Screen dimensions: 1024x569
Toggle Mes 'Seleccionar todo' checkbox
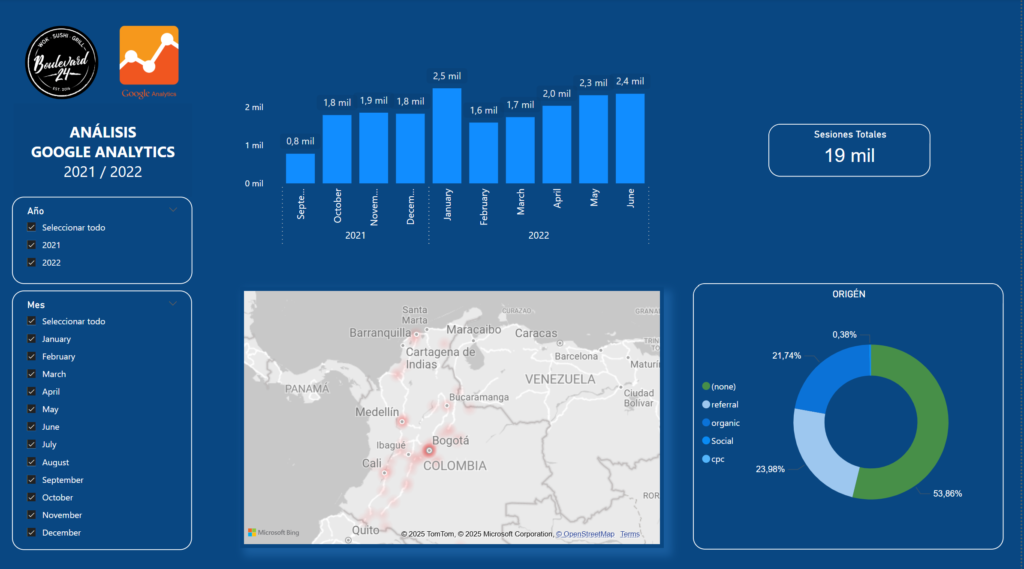(x=31, y=321)
